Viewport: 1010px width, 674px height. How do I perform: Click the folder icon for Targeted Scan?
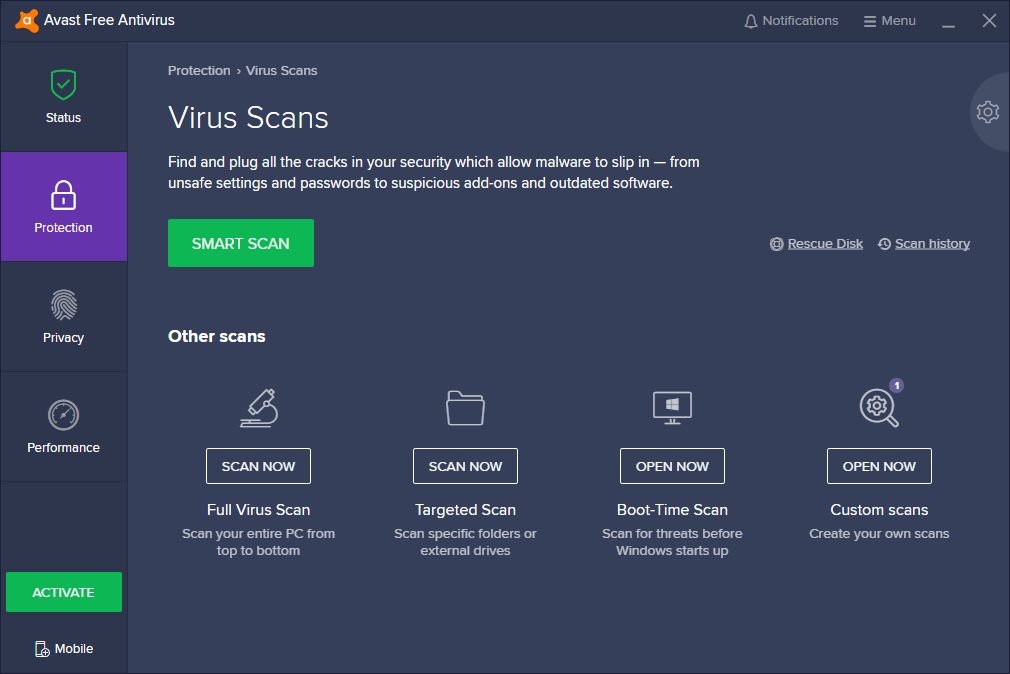[465, 408]
